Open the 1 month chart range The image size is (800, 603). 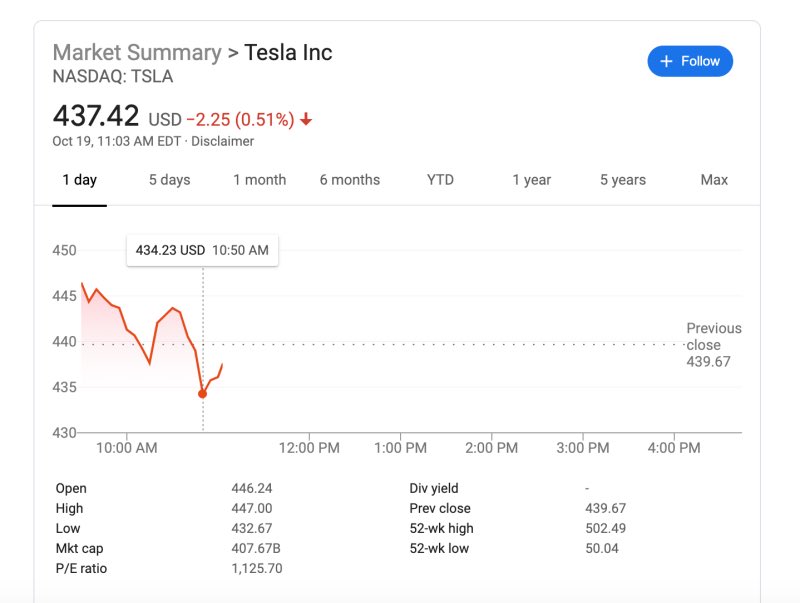point(260,180)
